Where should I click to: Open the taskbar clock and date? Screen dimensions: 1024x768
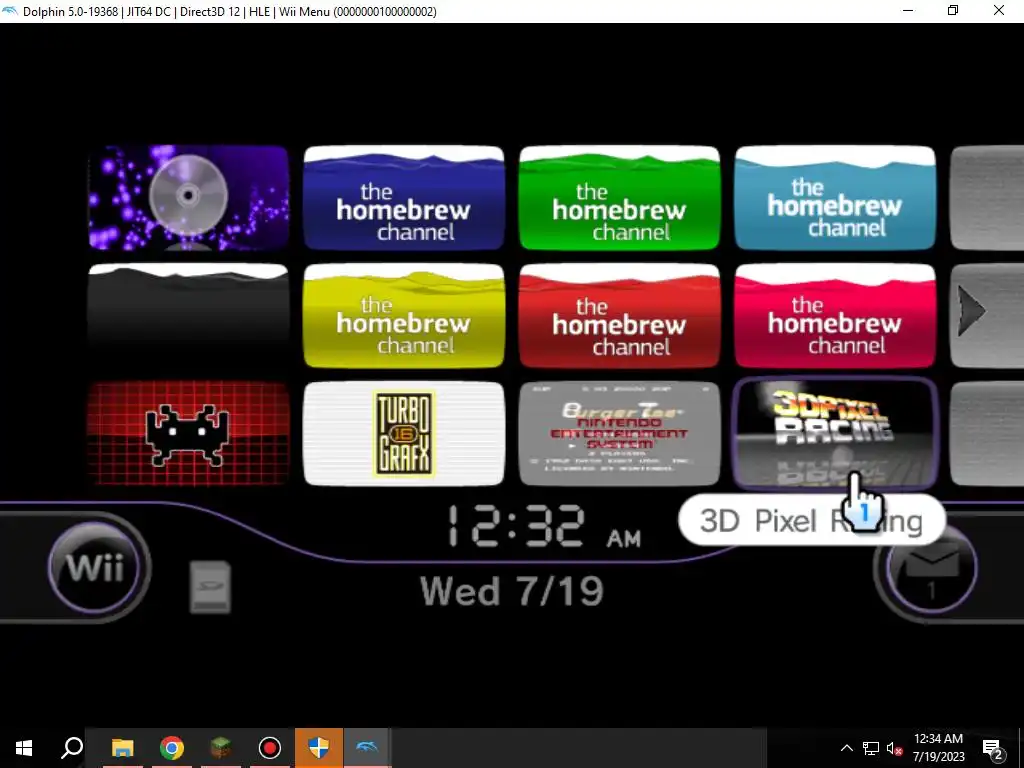point(938,748)
